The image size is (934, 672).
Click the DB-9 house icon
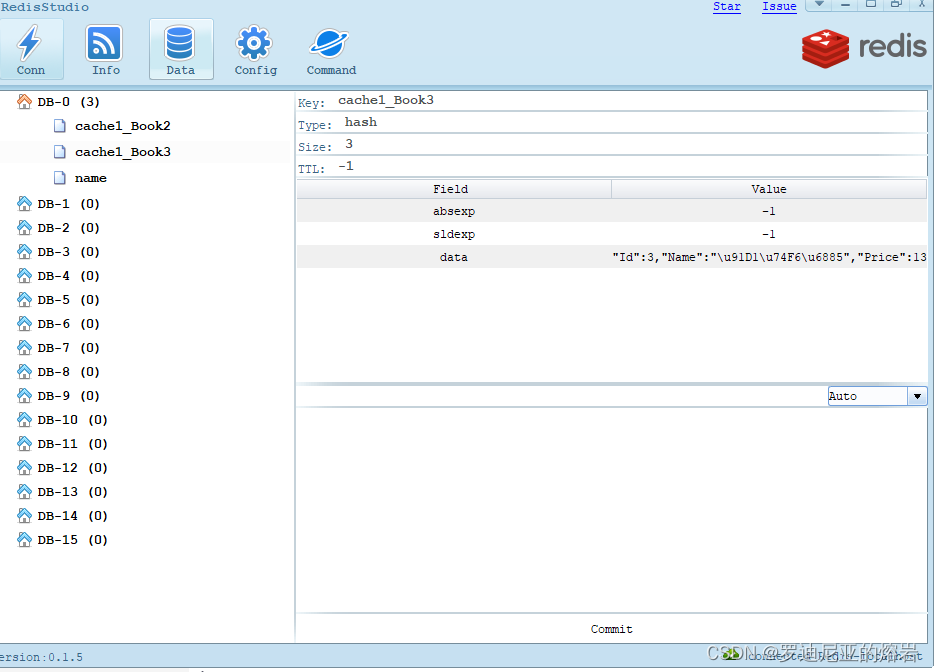(x=24, y=396)
